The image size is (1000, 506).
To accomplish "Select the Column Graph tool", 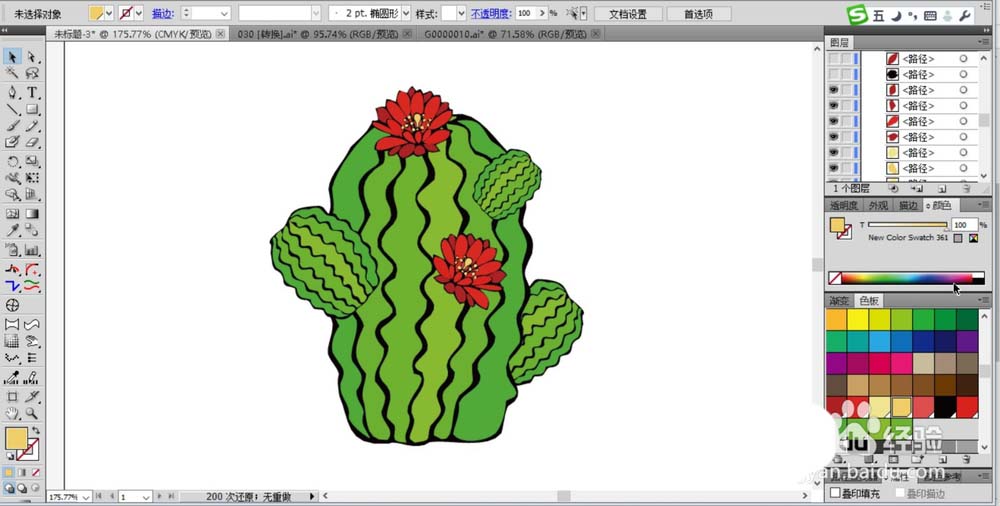I will 32,249.
